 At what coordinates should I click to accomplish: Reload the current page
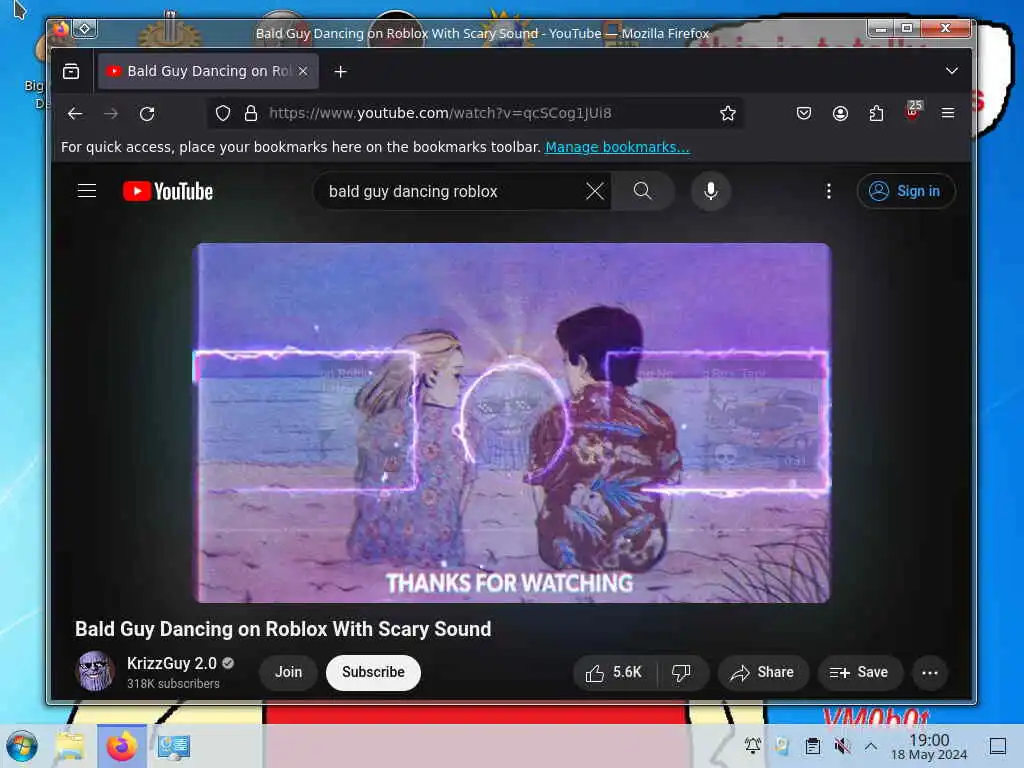147,114
